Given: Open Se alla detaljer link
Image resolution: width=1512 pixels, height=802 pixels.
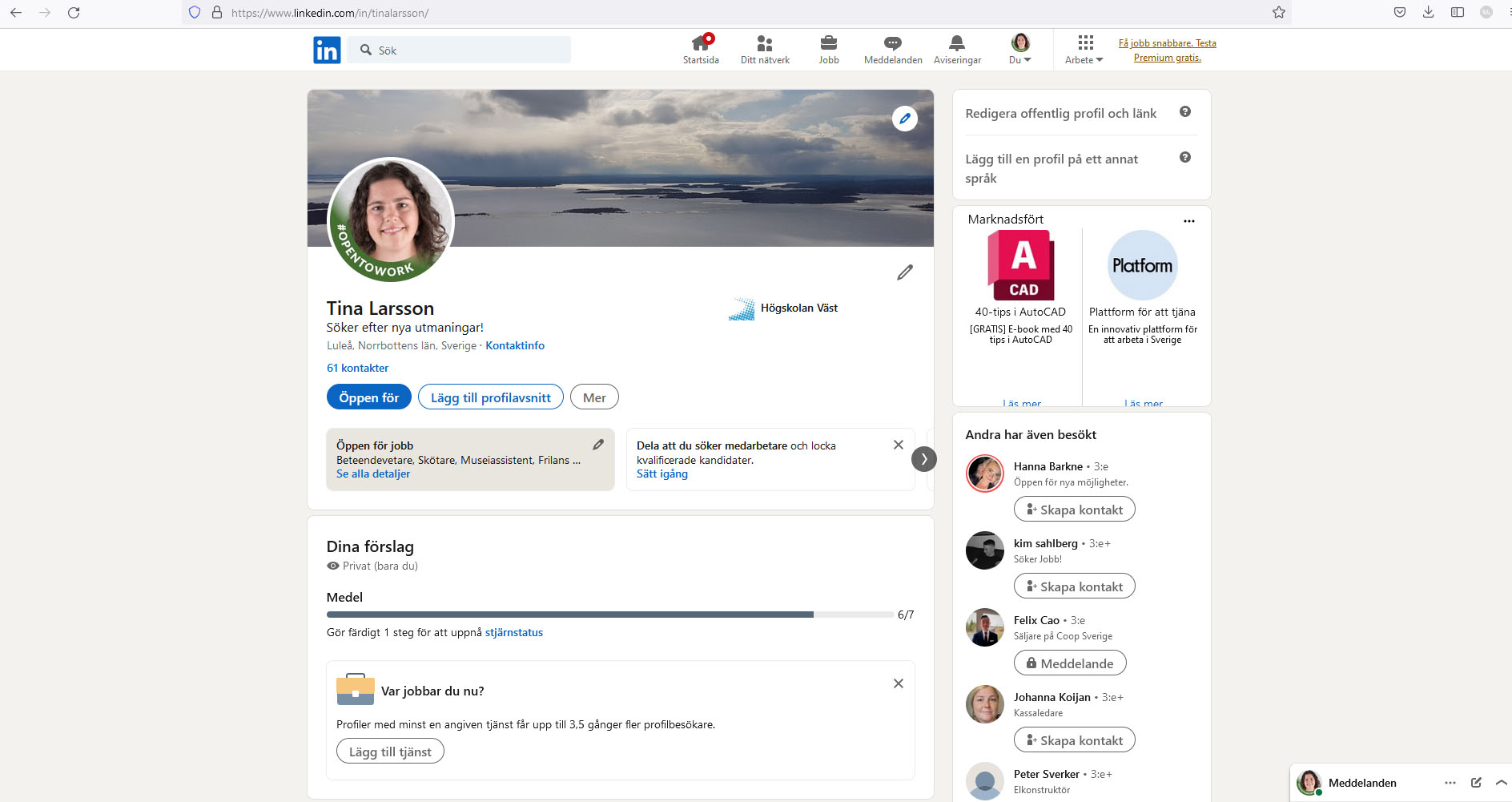Looking at the screenshot, I should point(373,474).
